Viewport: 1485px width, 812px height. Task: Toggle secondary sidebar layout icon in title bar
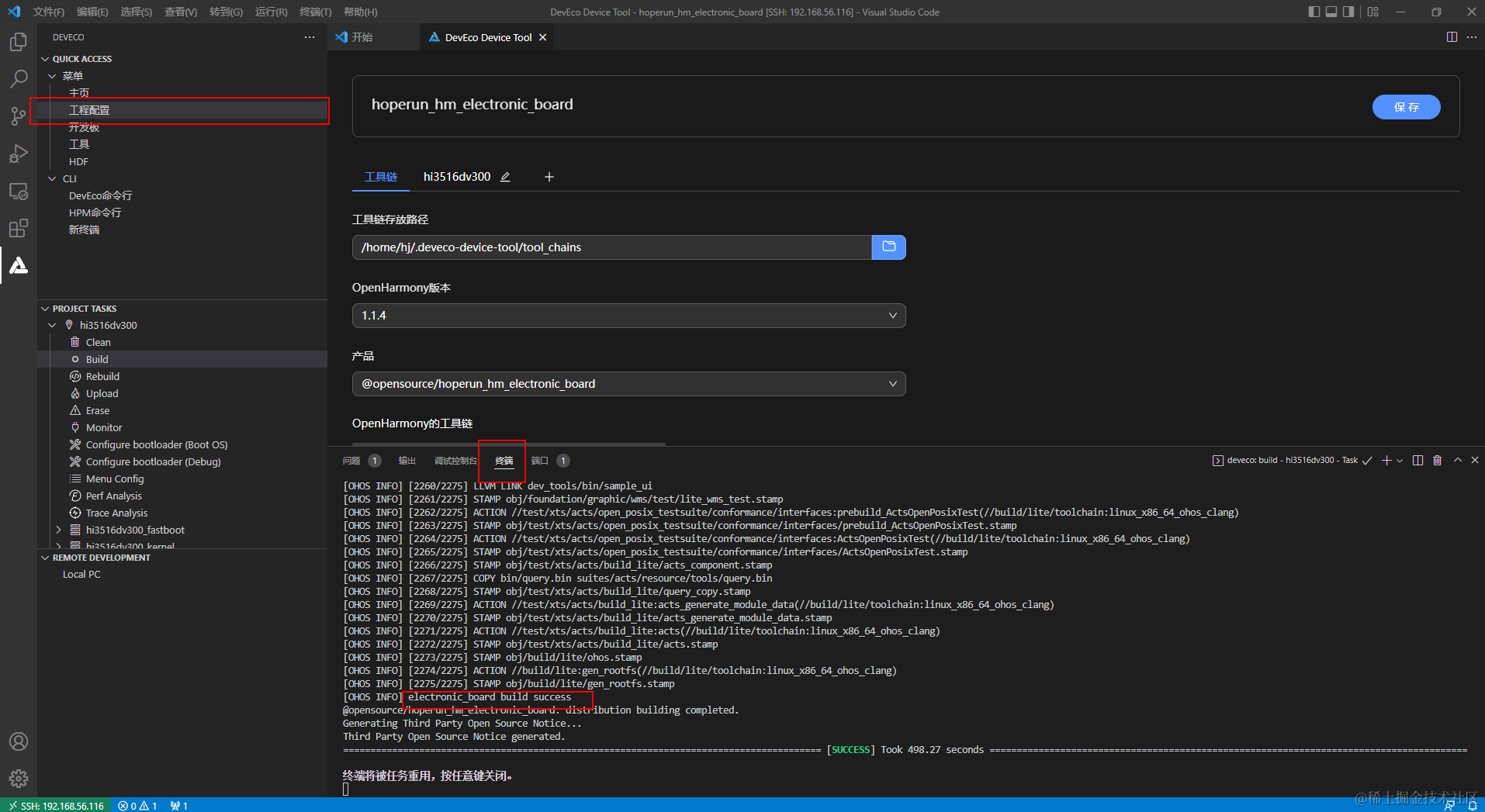(x=1348, y=12)
